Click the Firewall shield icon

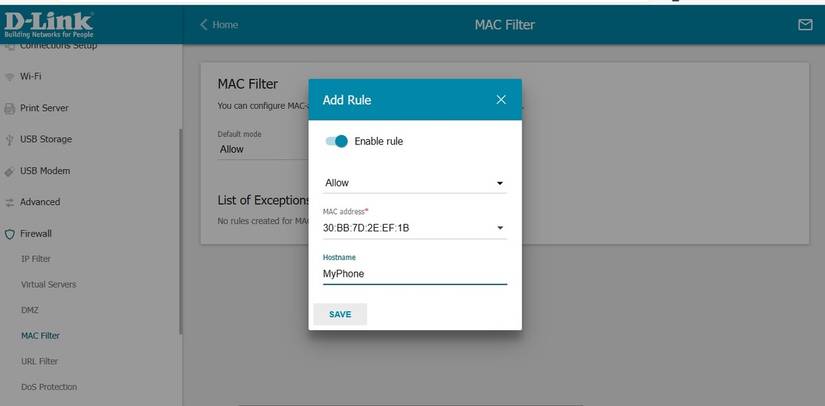pyautogui.click(x=10, y=234)
